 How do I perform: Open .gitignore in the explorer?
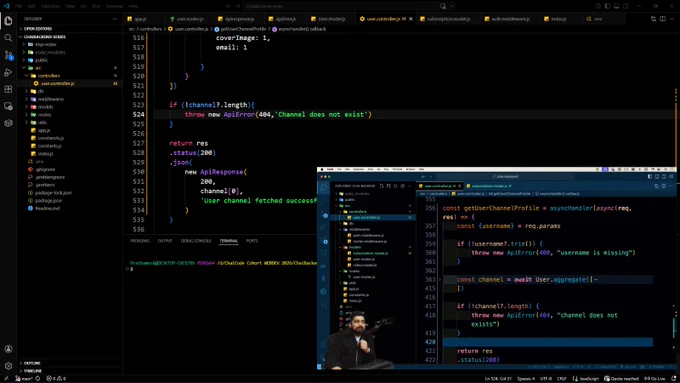[69, 169]
